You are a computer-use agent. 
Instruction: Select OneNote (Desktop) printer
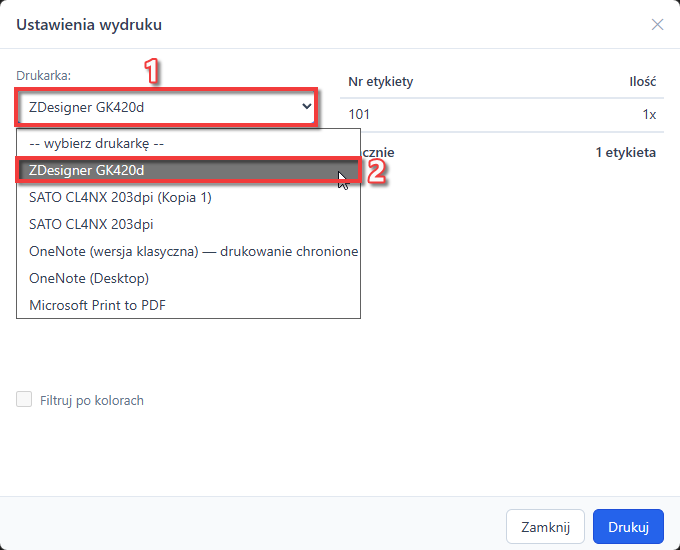(x=188, y=278)
